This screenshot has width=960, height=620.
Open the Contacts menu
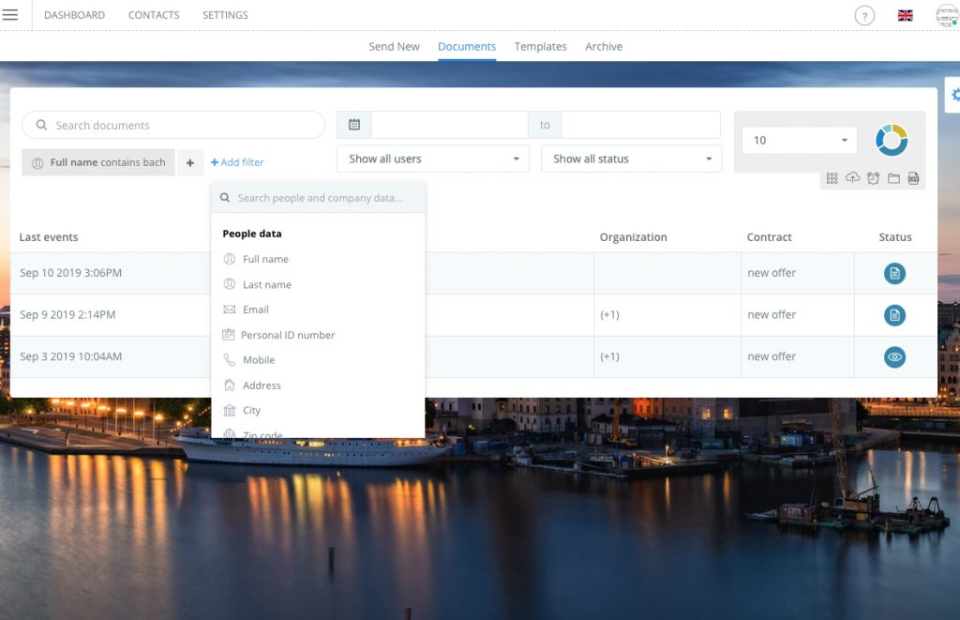pos(154,15)
